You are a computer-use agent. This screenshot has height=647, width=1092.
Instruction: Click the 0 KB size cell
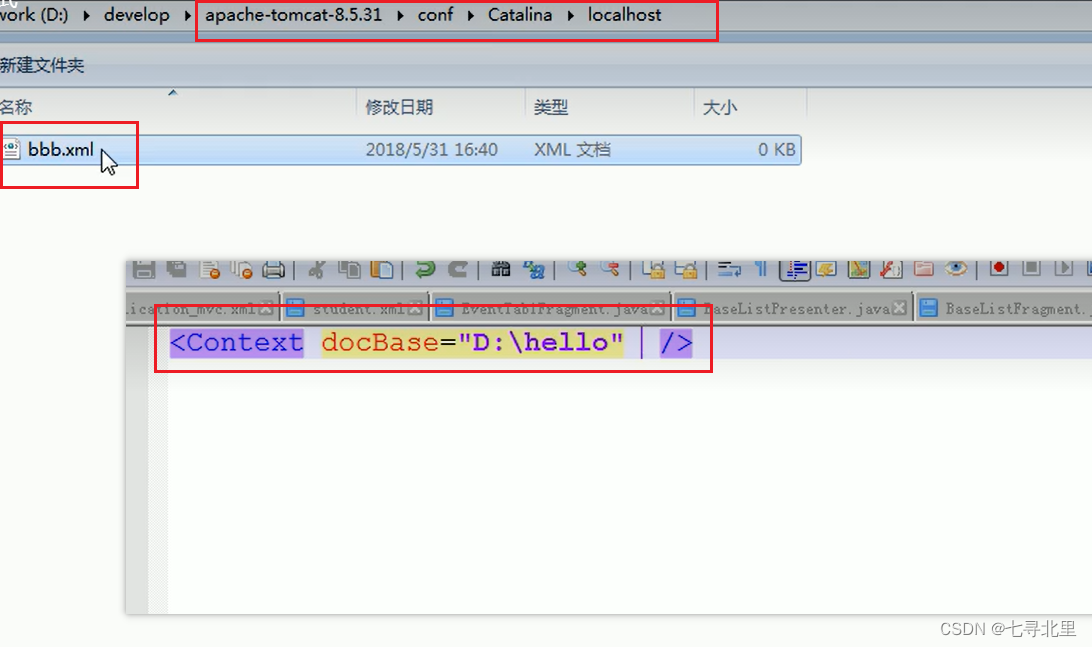coord(777,150)
